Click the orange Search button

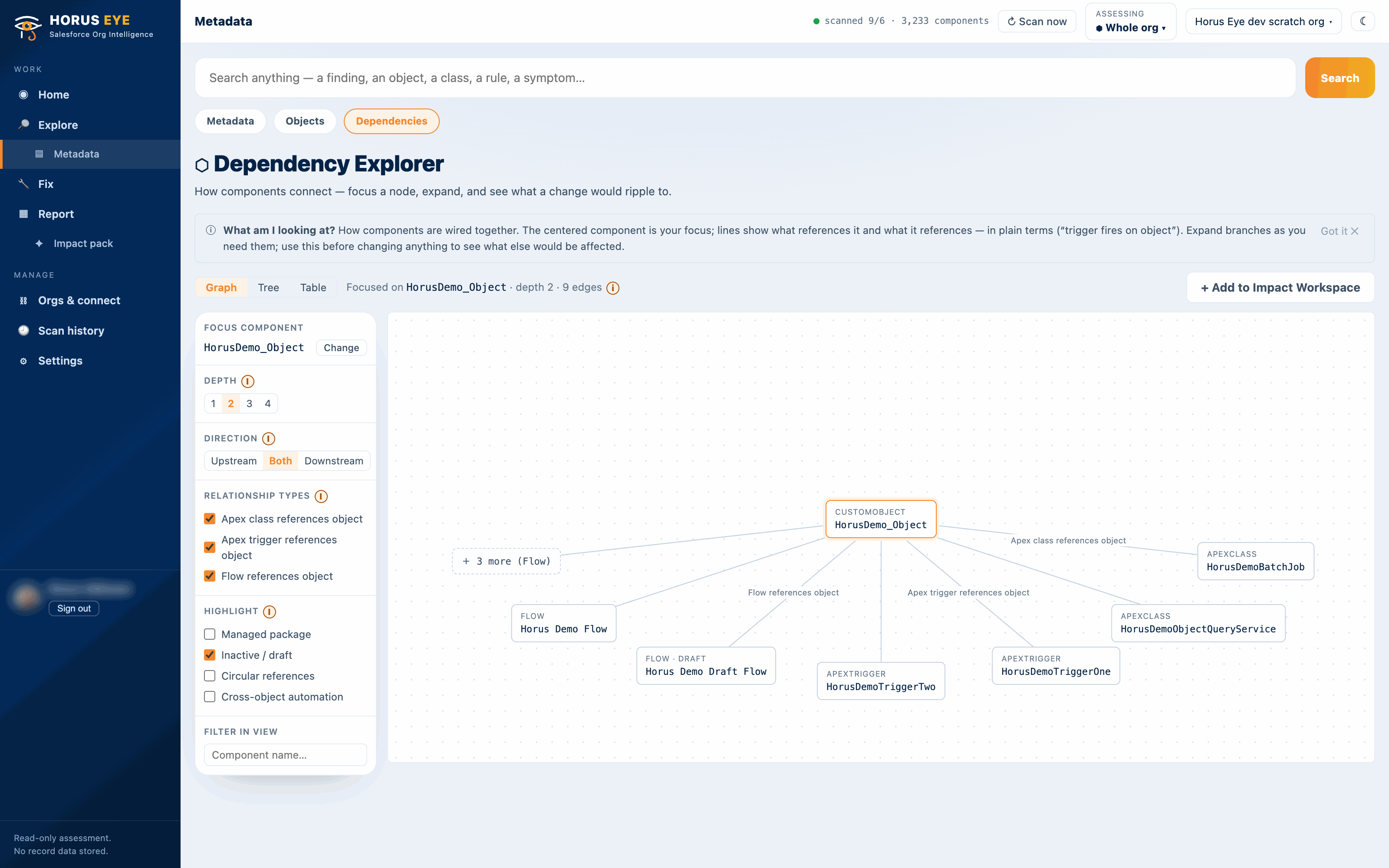pyautogui.click(x=1340, y=78)
